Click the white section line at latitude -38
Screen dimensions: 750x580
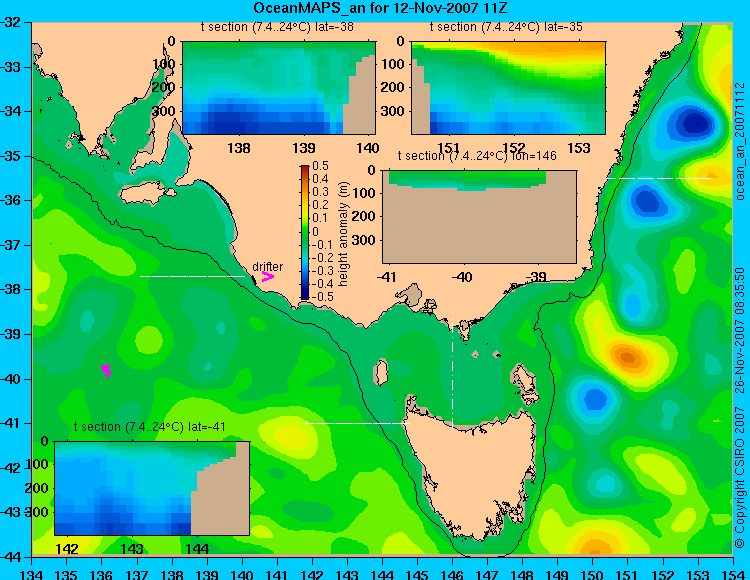pos(192,276)
